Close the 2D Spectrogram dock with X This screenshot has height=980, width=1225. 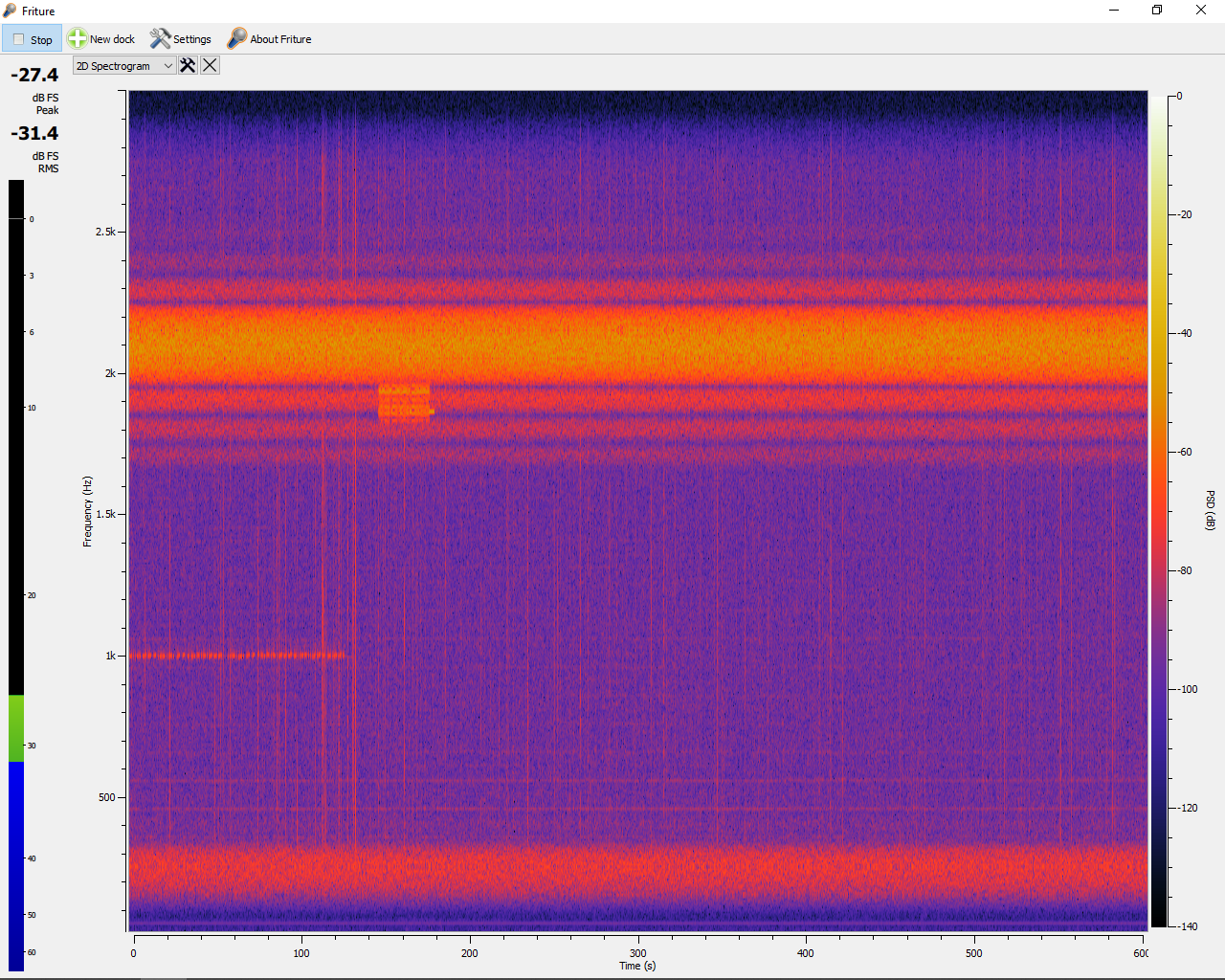(210, 65)
